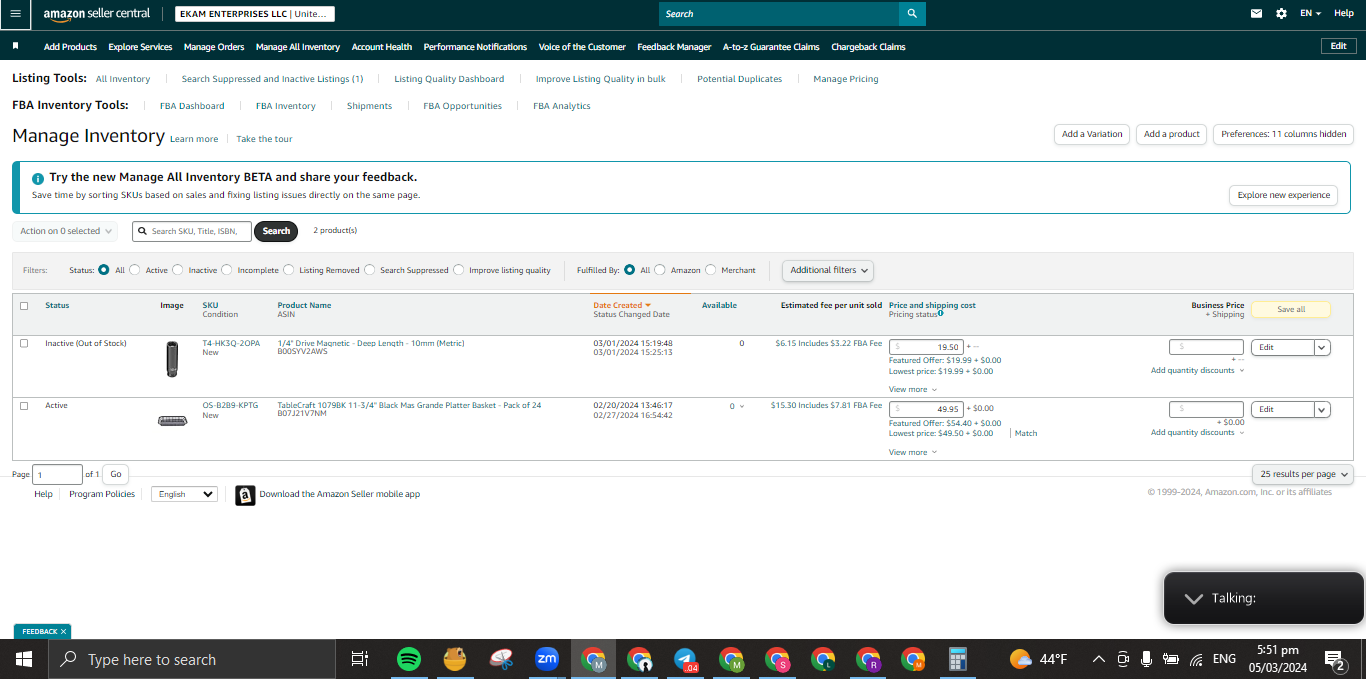Screen dimensions: 1366x679
Task: Click the Search SKU, Title, ISBN field
Action: point(192,231)
